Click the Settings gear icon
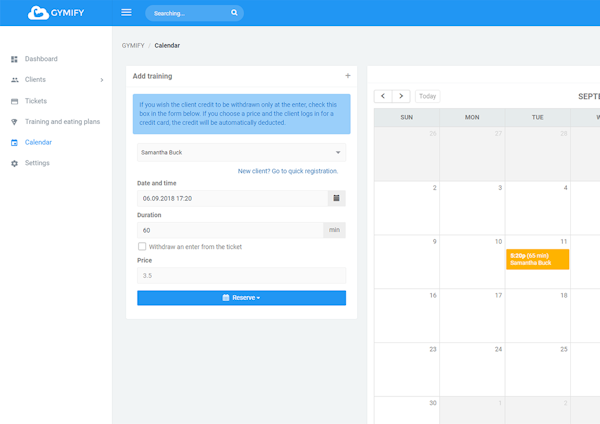Viewport: 600px width, 424px height. (14, 163)
